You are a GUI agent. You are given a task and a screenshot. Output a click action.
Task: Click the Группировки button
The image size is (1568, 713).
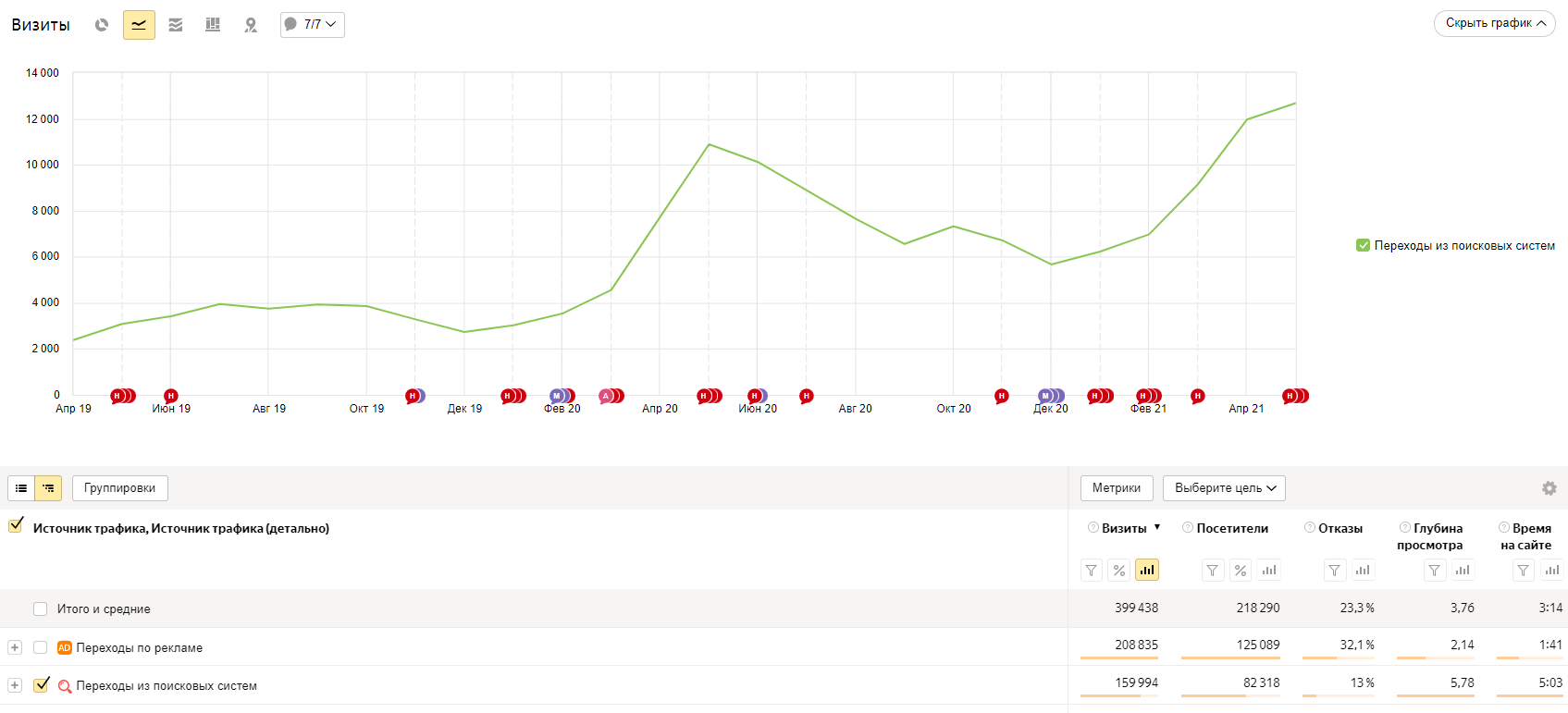point(120,488)
